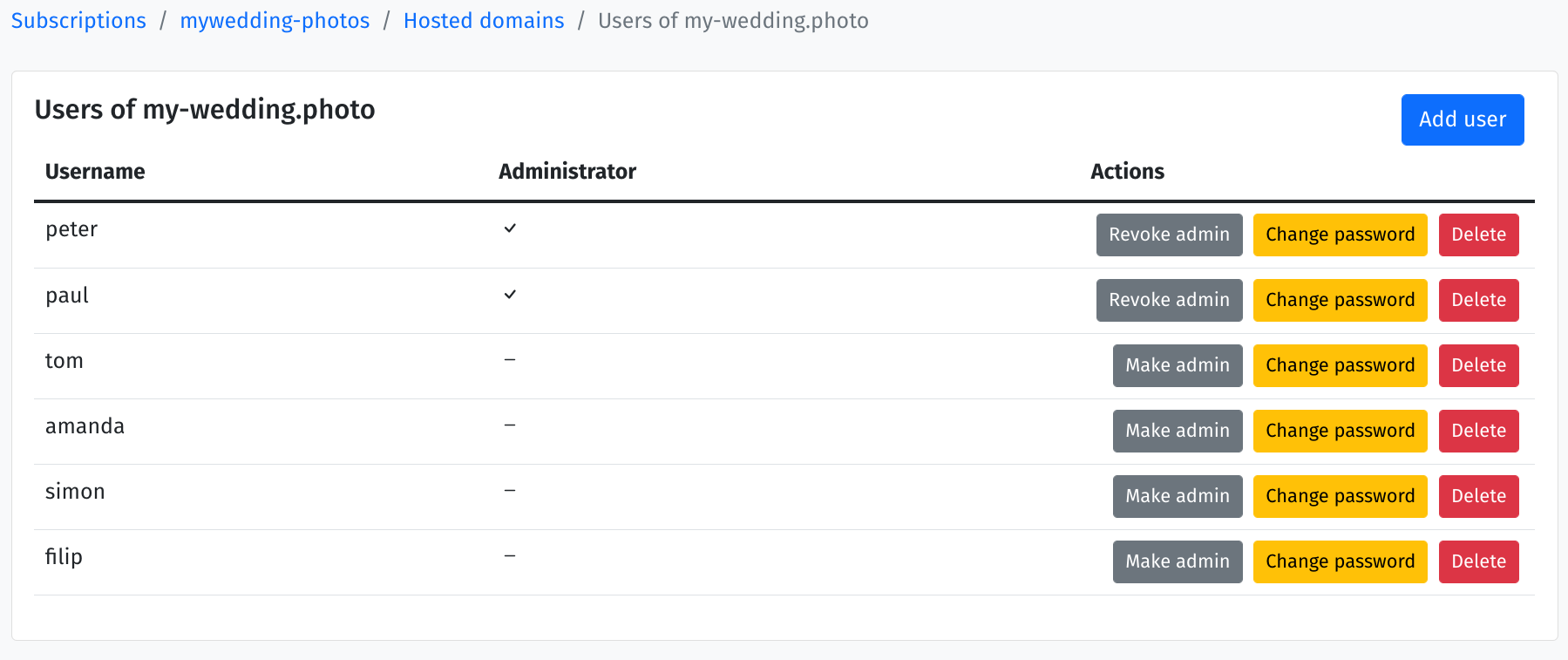Click the administrator dash for tom

510,359
